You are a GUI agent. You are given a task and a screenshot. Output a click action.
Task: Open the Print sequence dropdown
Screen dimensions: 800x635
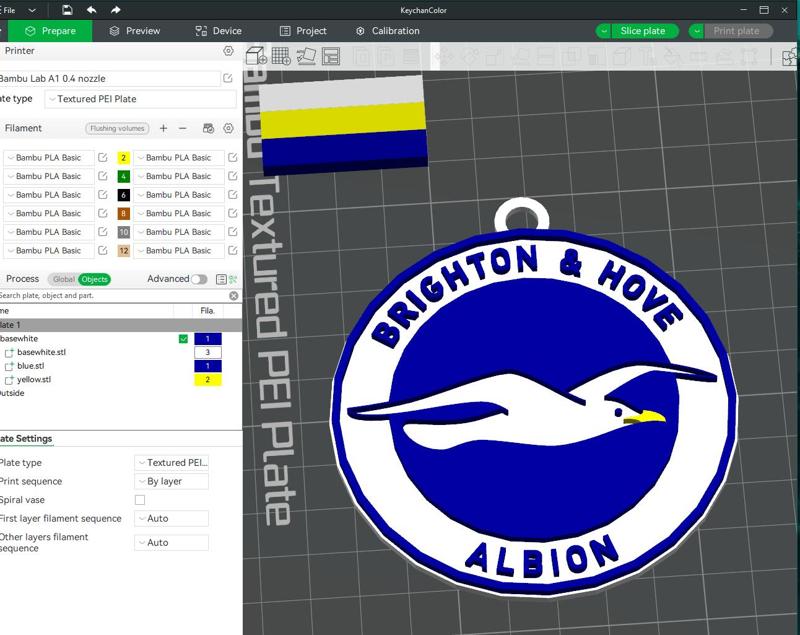point(170,481)
